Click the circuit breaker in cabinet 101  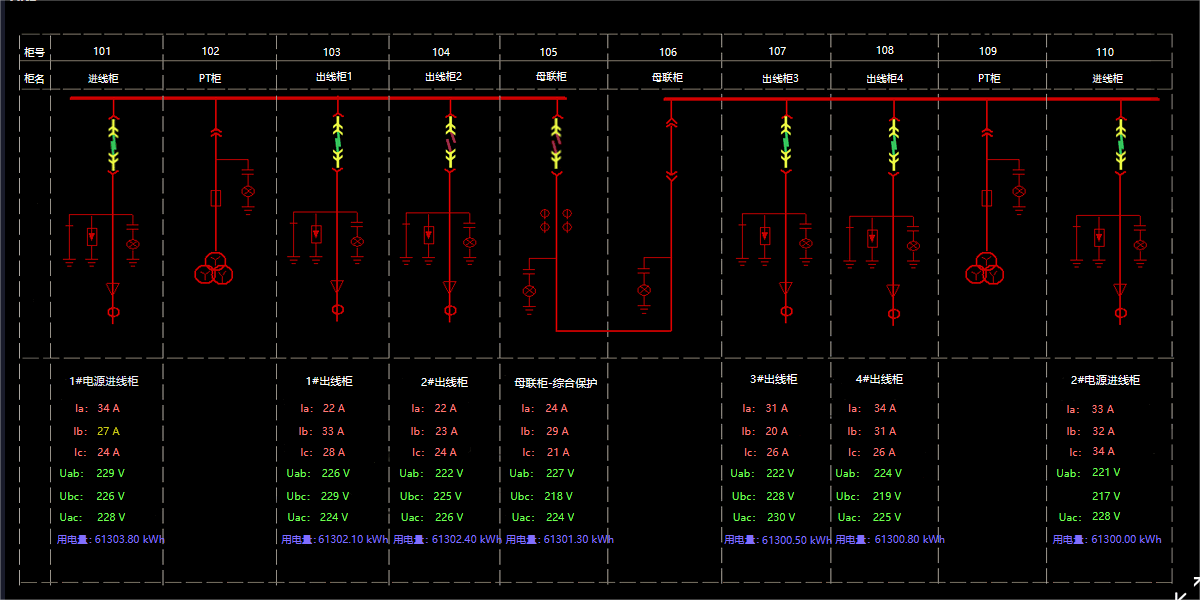coord(113,145)
